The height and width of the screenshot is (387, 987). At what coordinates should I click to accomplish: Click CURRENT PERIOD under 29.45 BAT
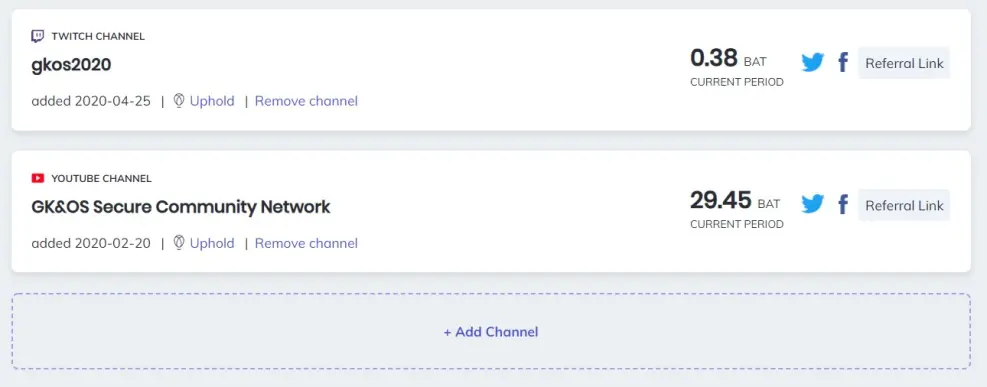coord(737,224)
